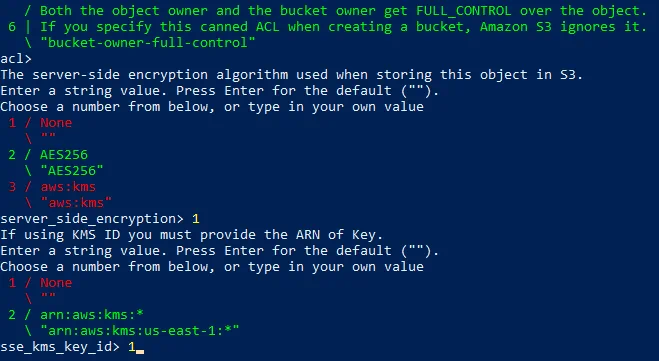Screen dimensions: 659x361
Task: Click the sse_kms_key_id prompt cursor
Action: tap(140, 348)
